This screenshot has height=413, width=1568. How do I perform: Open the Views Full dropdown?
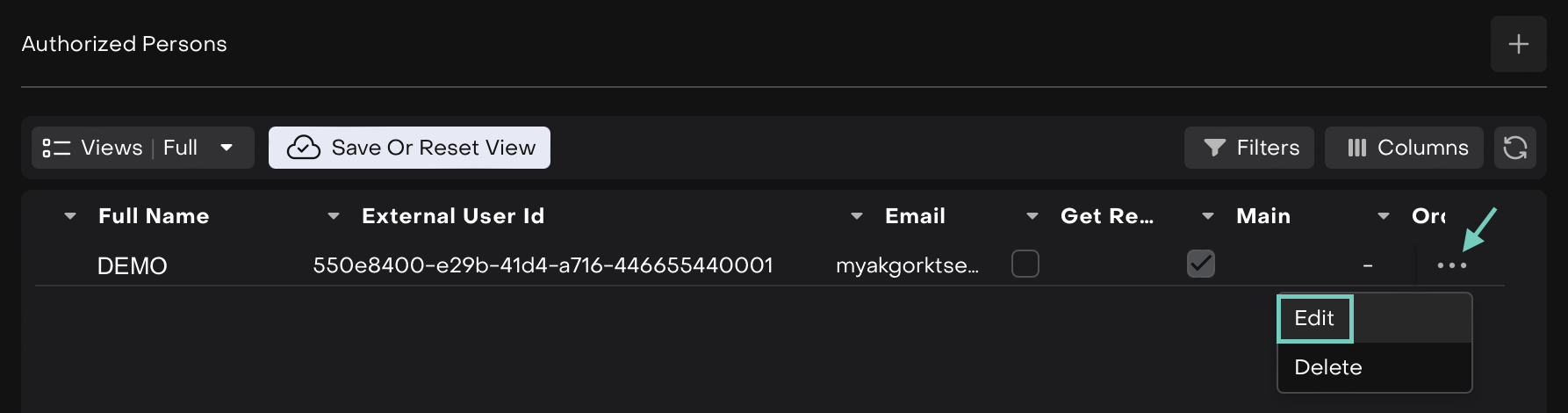pyautogui.click(x=227, y=148)
